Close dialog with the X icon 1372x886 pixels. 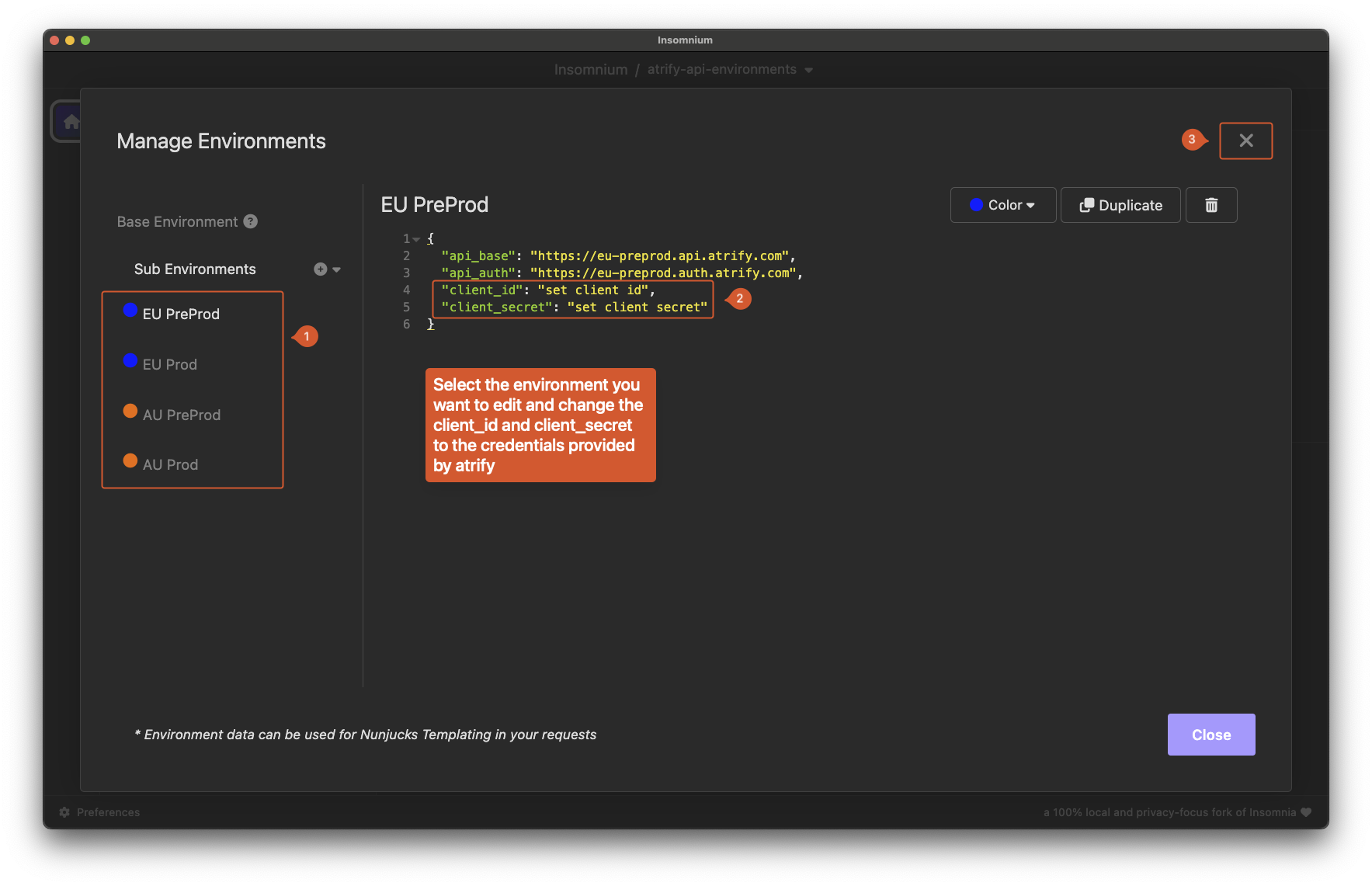(1245, 141)
